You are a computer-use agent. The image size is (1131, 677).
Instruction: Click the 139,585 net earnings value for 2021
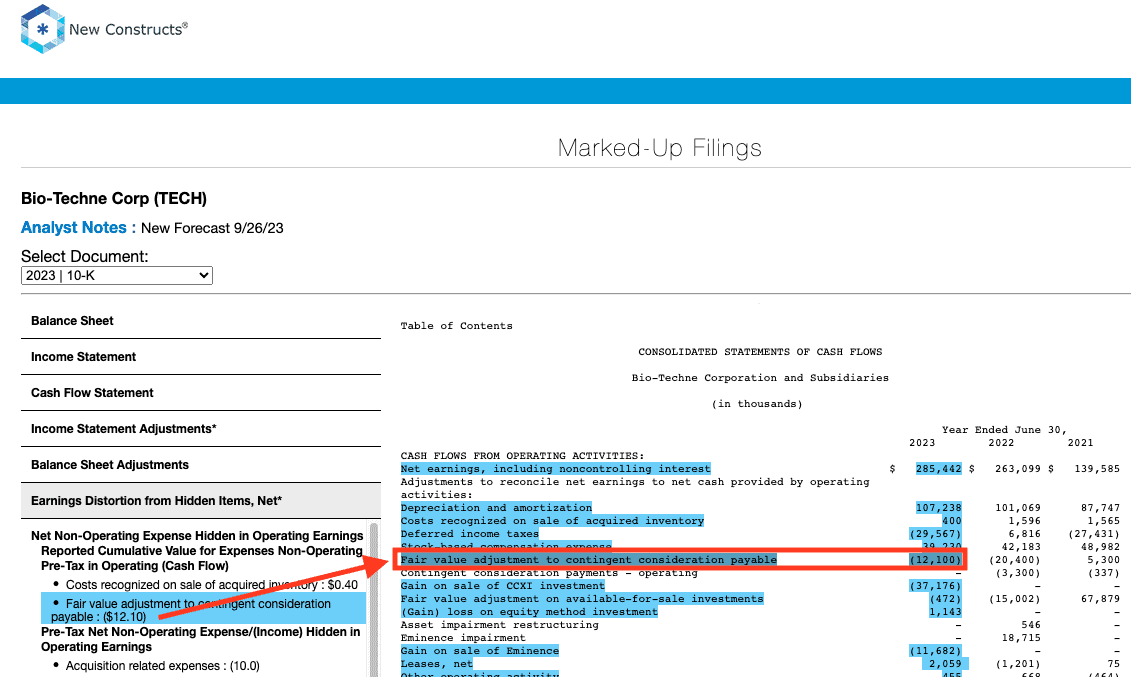click(1097, 469)
